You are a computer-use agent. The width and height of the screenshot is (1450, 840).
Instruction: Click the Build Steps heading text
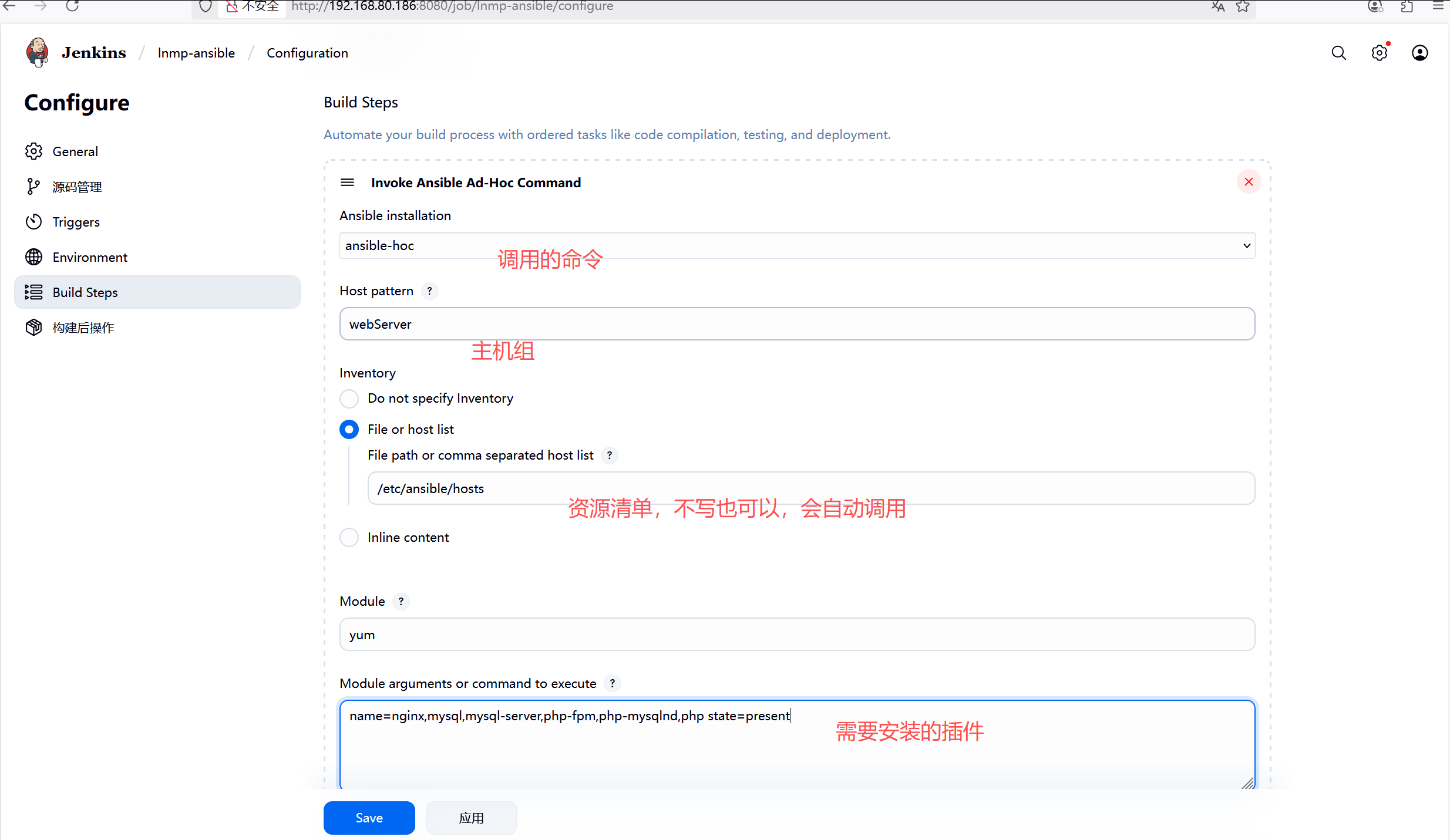(x=361, y=102)
